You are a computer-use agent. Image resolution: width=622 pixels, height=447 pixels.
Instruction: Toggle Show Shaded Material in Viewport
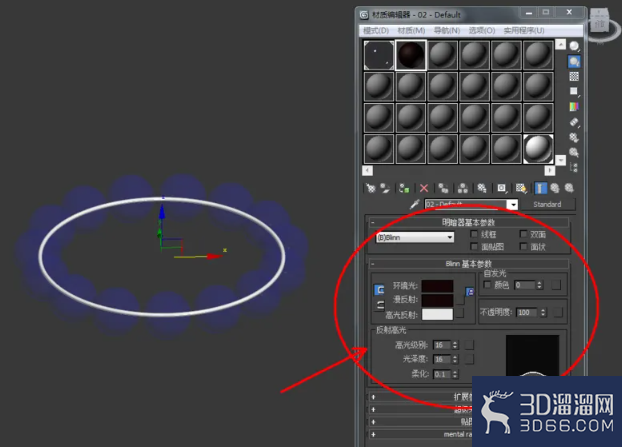point(521,188)
